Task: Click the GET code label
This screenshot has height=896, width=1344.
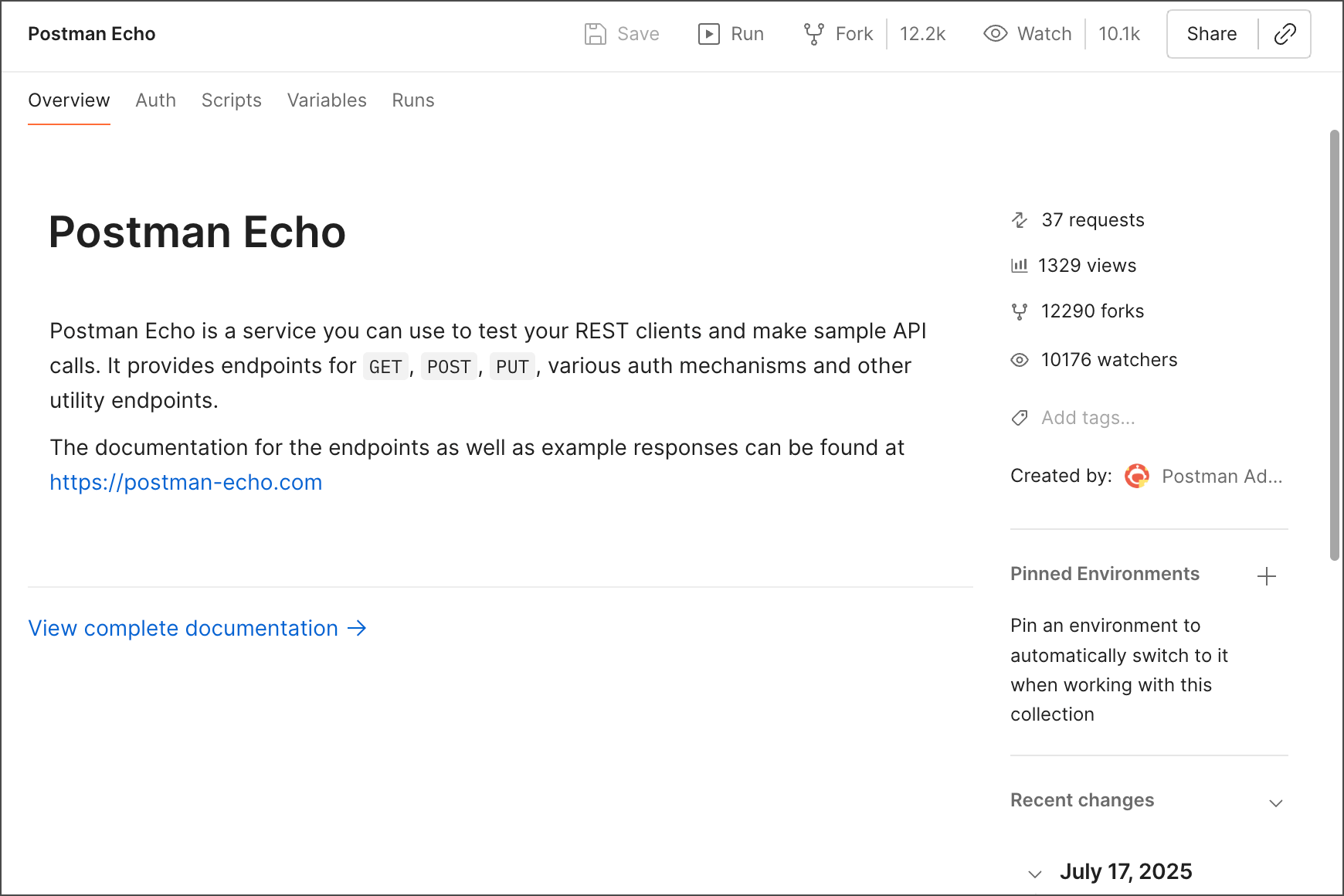Action: point(385,367)
